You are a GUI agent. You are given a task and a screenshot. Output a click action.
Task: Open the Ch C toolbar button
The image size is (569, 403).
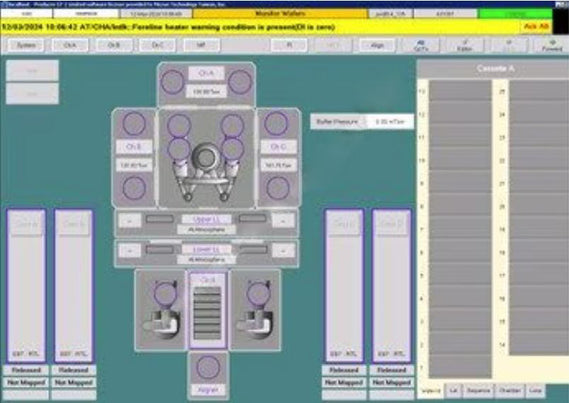click(157, 45)
